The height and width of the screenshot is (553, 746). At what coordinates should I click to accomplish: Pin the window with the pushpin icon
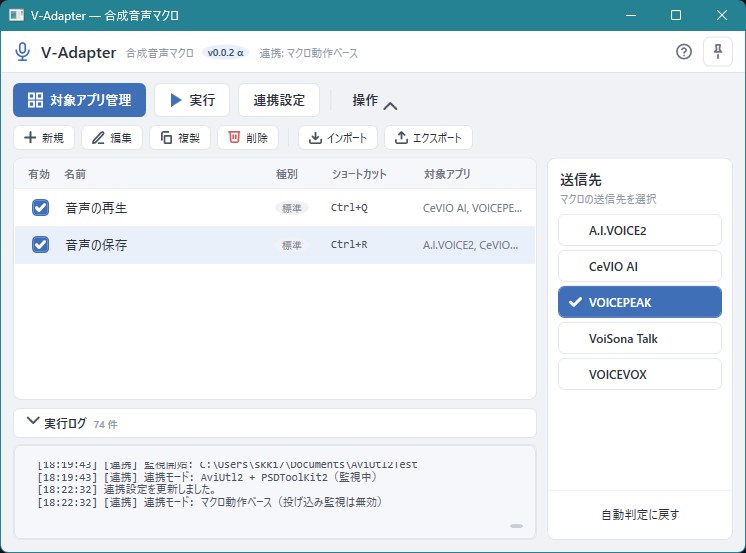coord(717,51)
